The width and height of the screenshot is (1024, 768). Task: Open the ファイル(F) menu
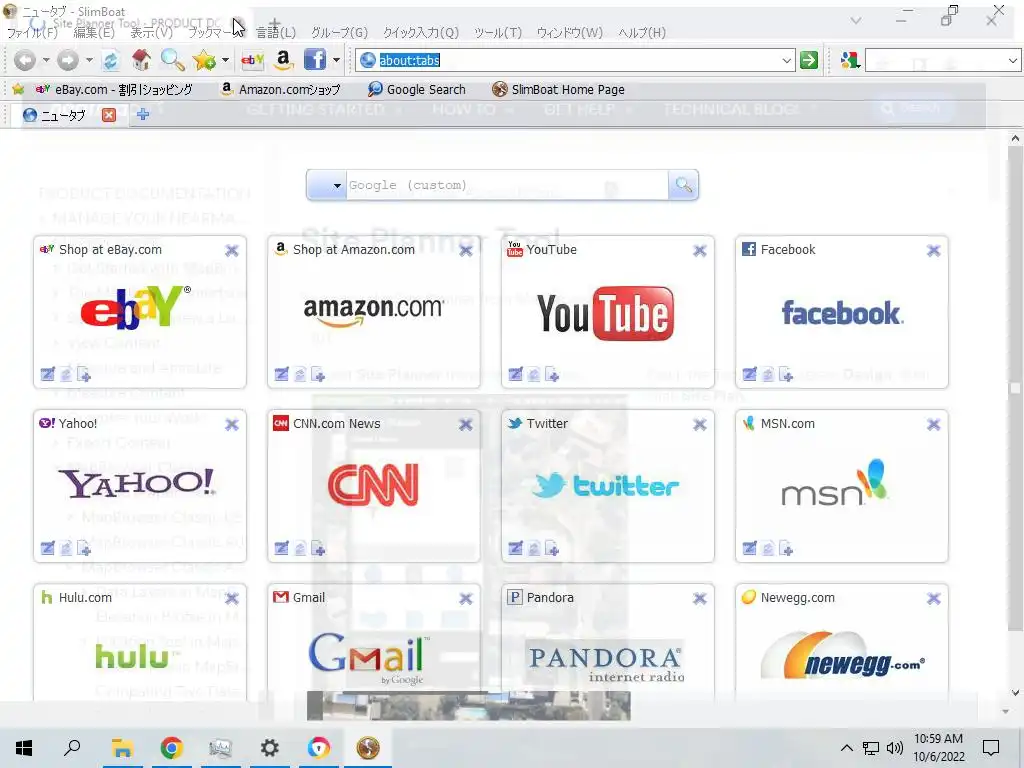[32, 33]
